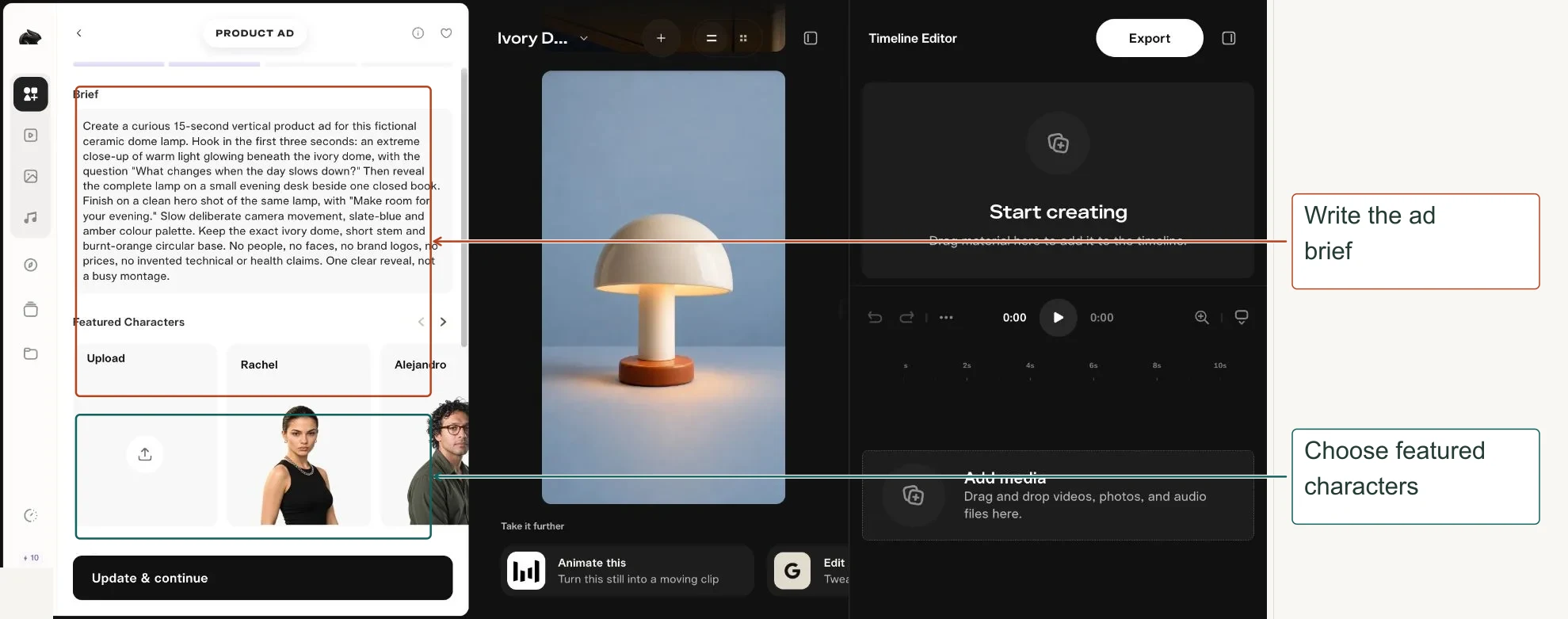Click the display icon right of zoom
The image size is (1568, 619).
[1242, 317]
